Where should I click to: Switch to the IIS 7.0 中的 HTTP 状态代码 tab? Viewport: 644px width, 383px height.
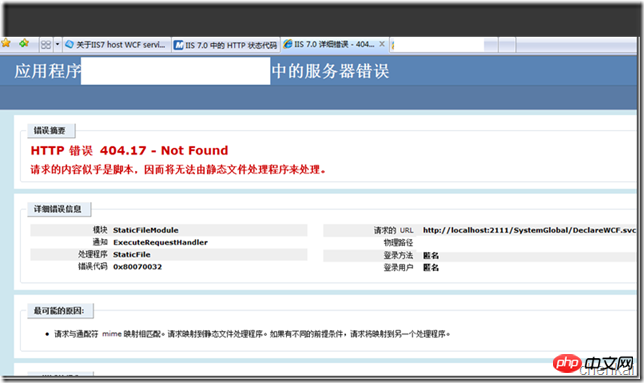[x=225, y=45]
